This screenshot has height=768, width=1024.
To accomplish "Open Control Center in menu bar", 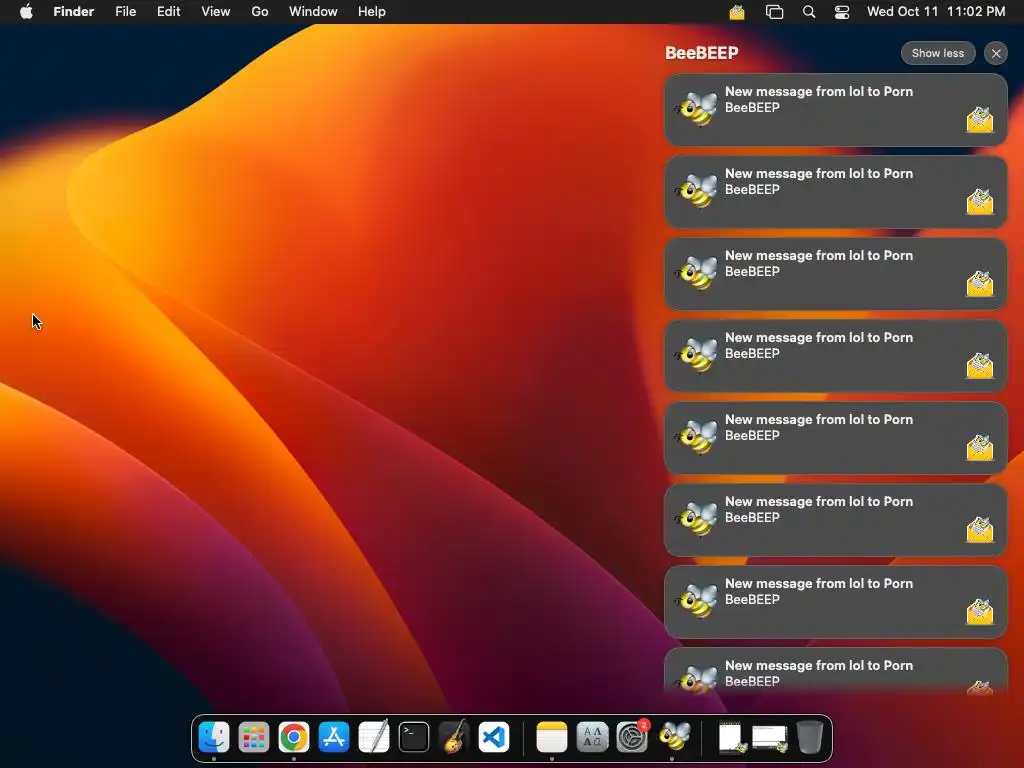I will 842,12.
